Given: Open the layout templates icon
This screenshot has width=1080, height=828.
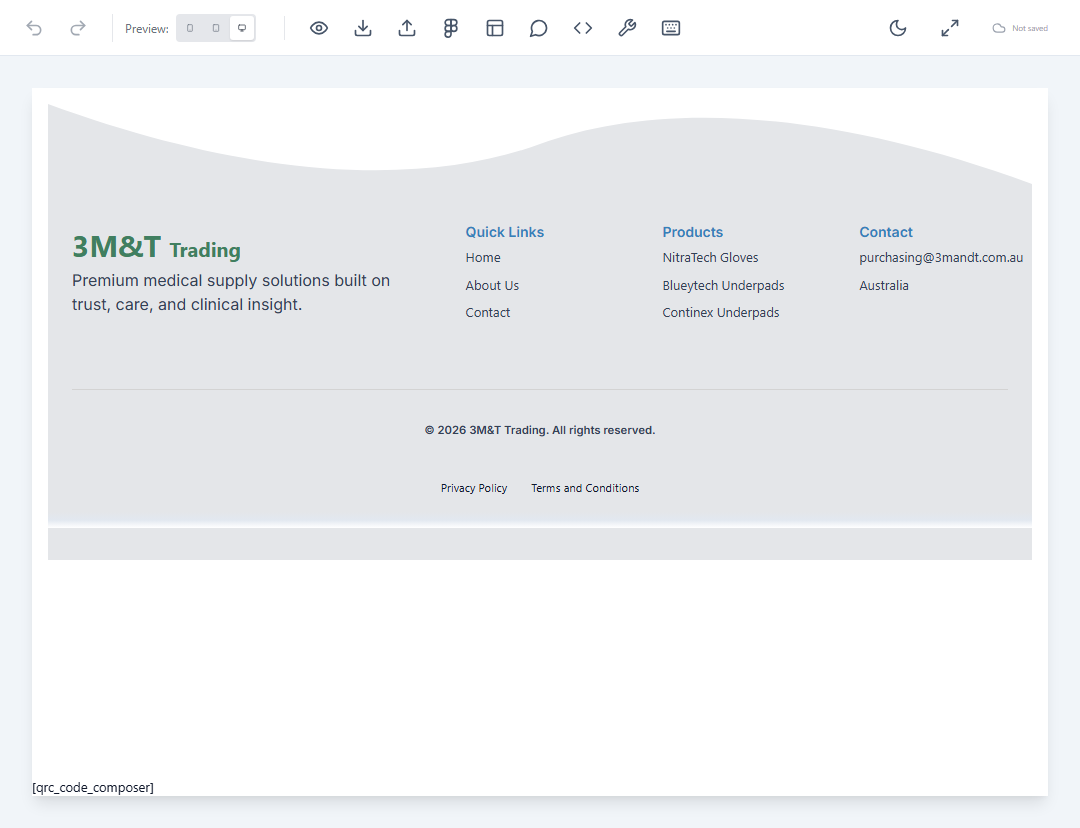Looking at the screenshot, I should pyautogui.click(x=495, y=28).
